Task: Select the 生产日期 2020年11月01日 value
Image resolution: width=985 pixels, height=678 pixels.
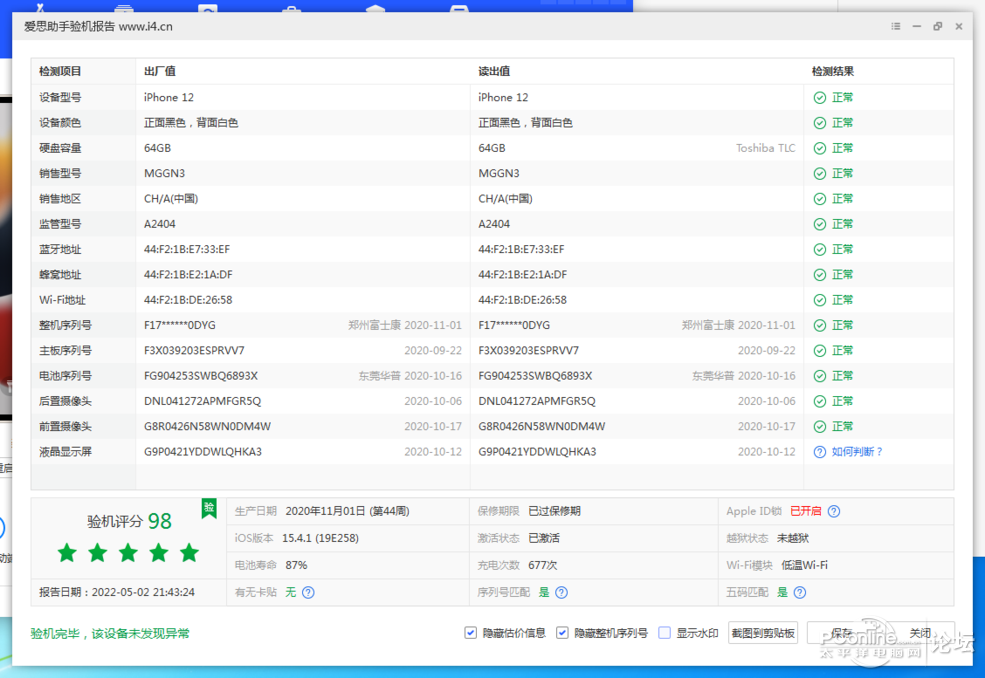Action: [x=347, y=511]
